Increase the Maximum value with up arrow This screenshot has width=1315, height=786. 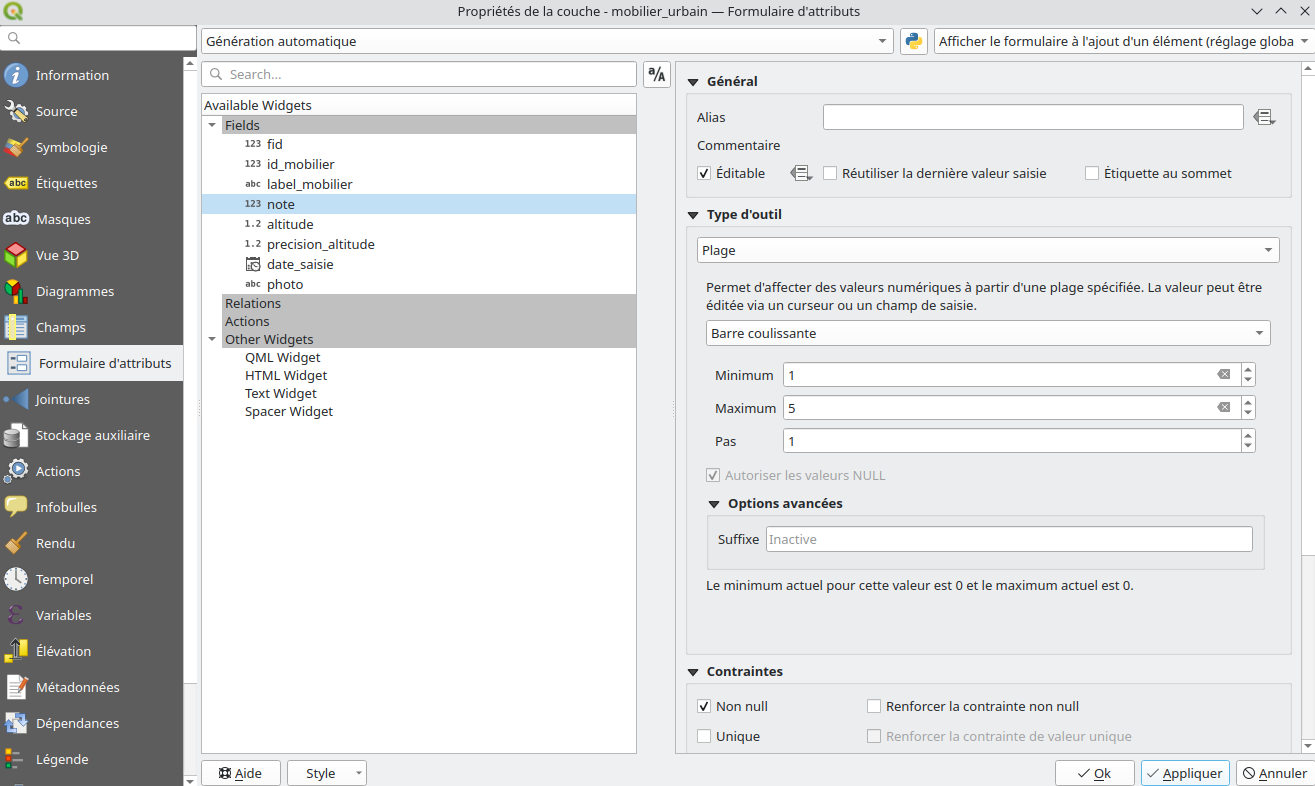[1247, 403]
